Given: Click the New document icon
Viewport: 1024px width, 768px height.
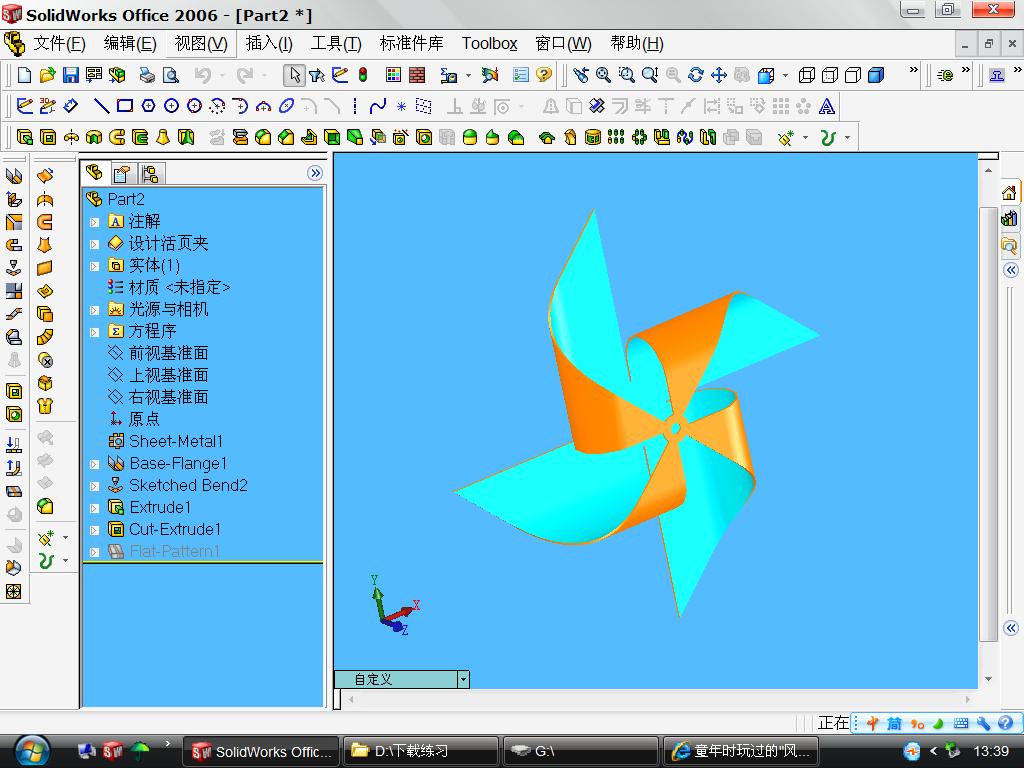Looking at the screenshot, I should [x=24, y=75].
